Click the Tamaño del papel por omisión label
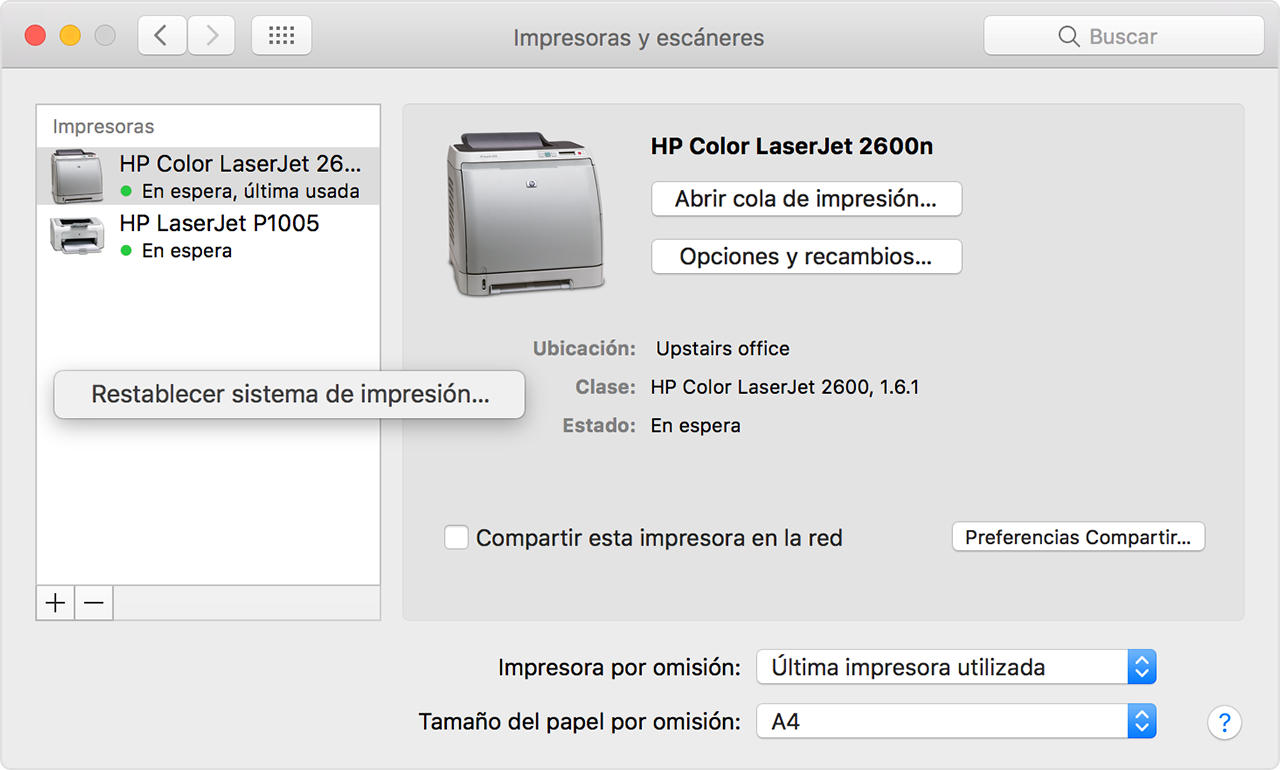 point(580,721)
